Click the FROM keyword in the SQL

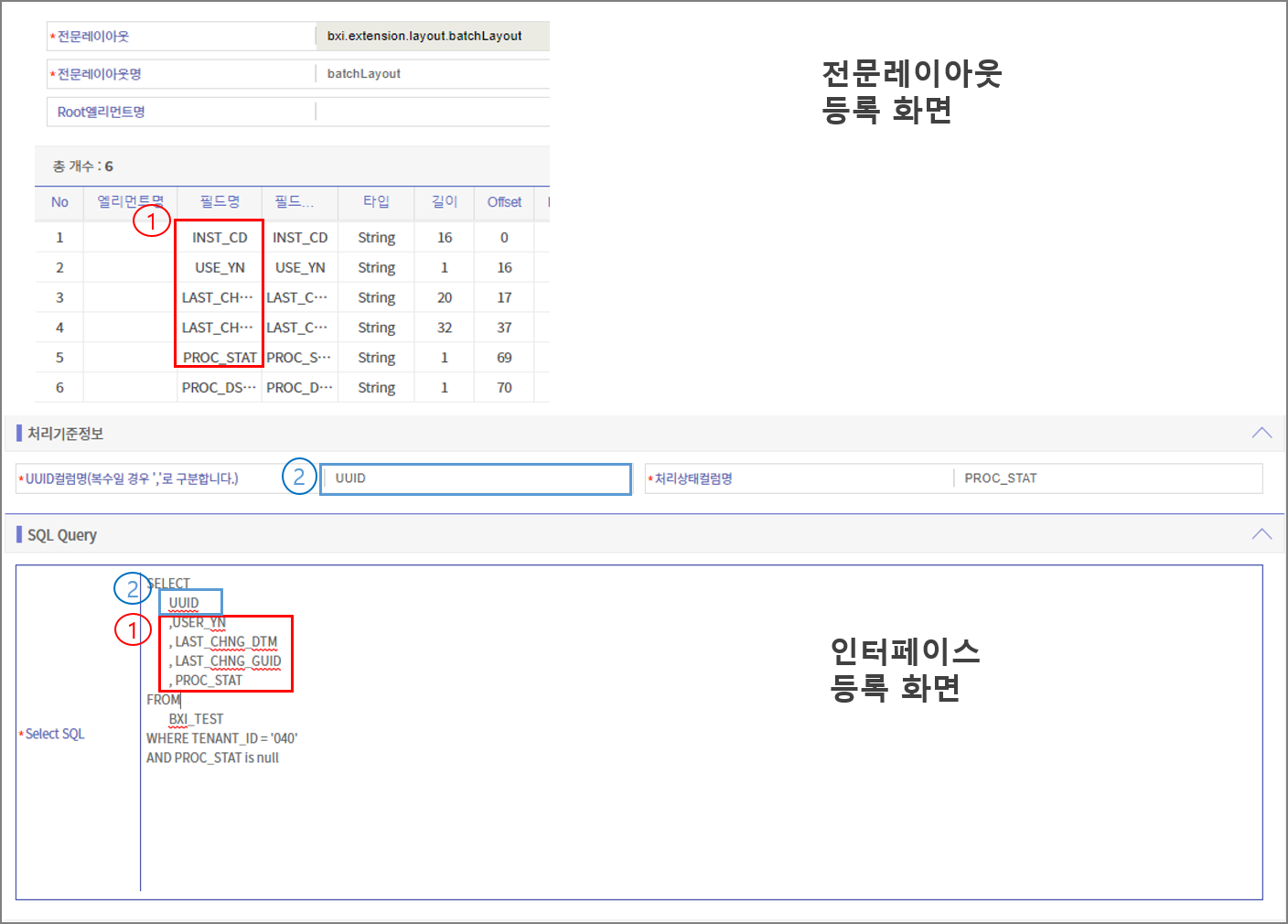pos(164,700)
